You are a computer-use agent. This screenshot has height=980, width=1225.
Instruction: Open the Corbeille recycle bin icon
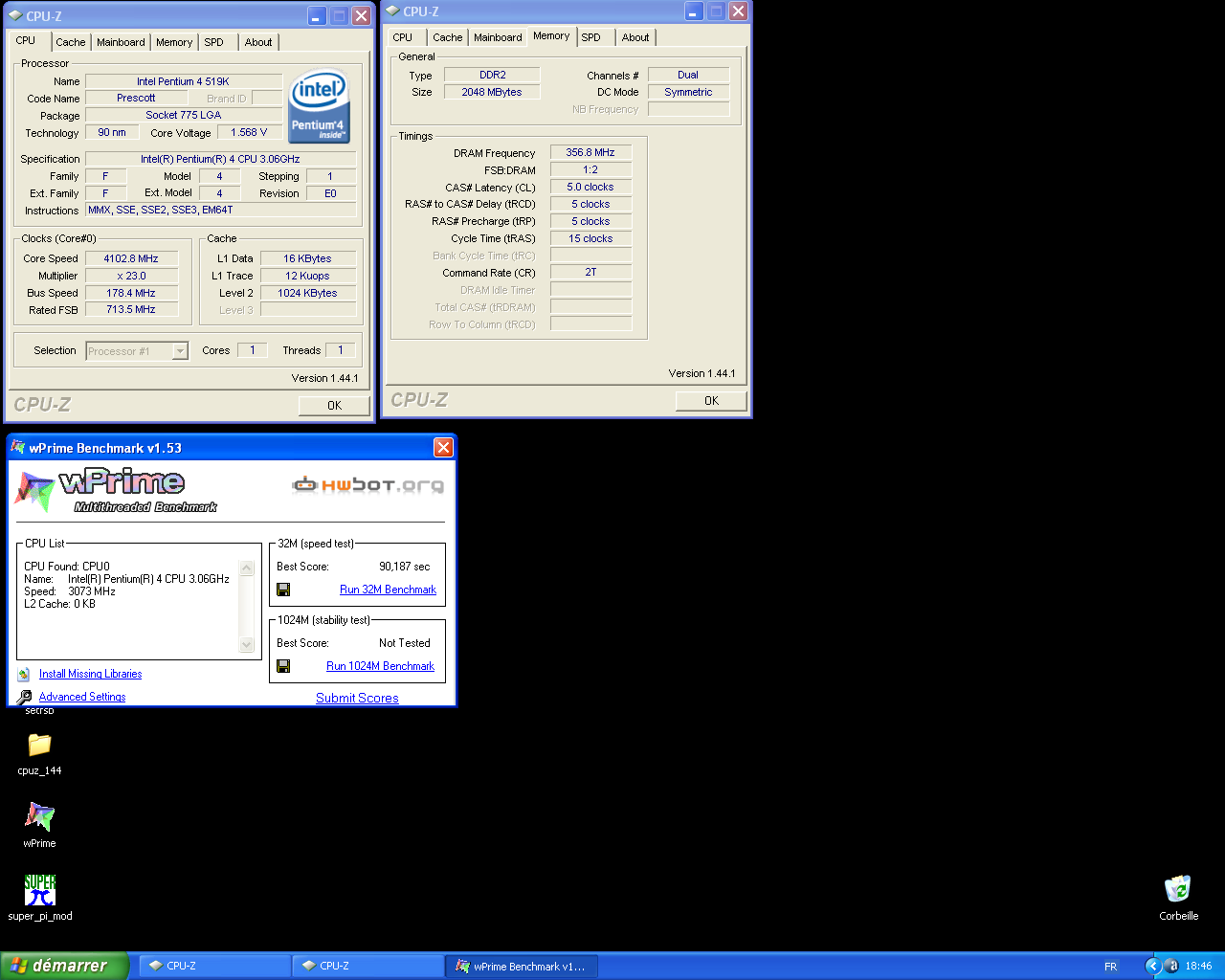coord(1178,889)
